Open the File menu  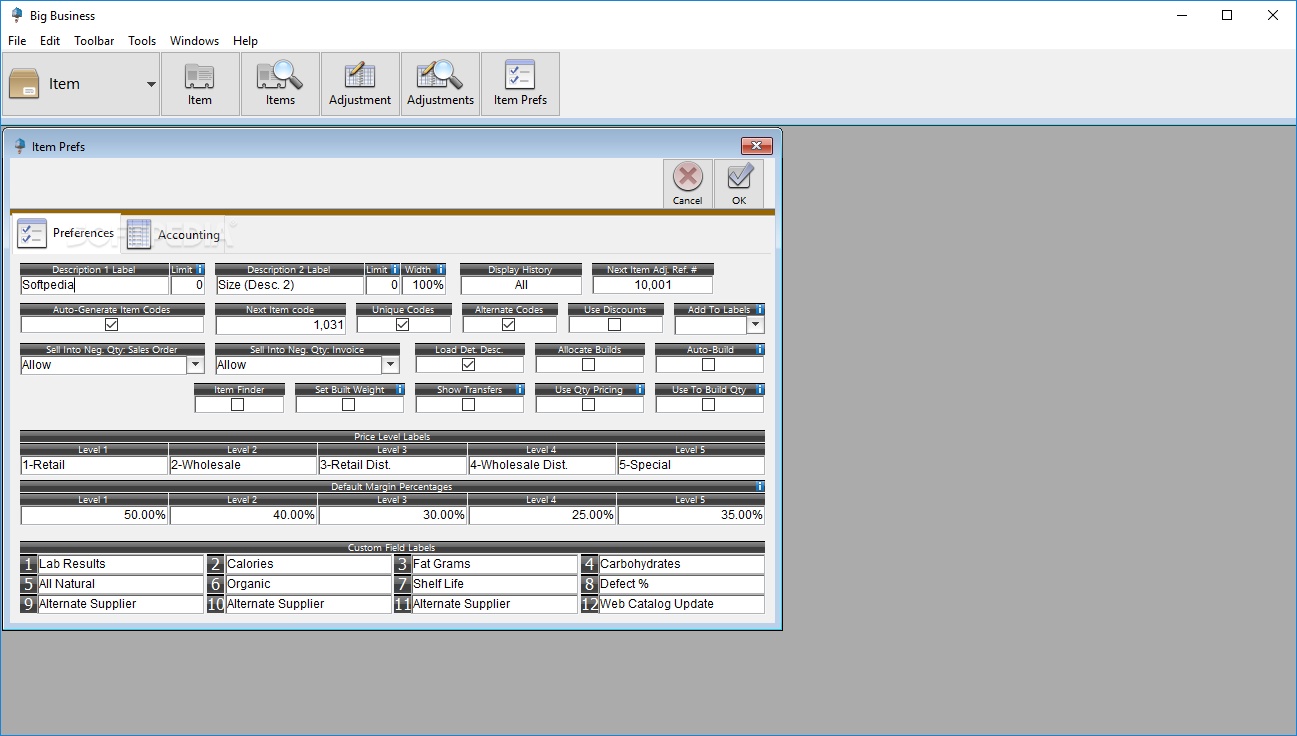click(17, 41)
